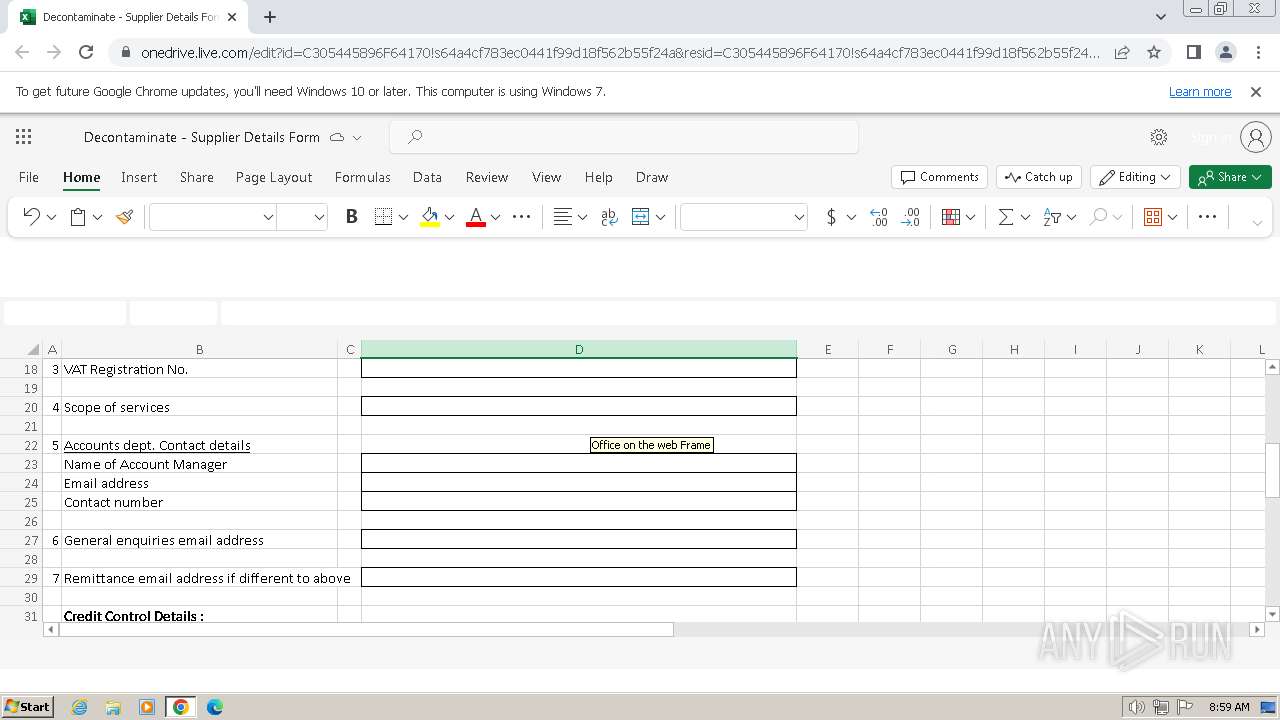Click the Paste clipboard icon
The image size is (1280, 720).
click(x=78, y=217)
